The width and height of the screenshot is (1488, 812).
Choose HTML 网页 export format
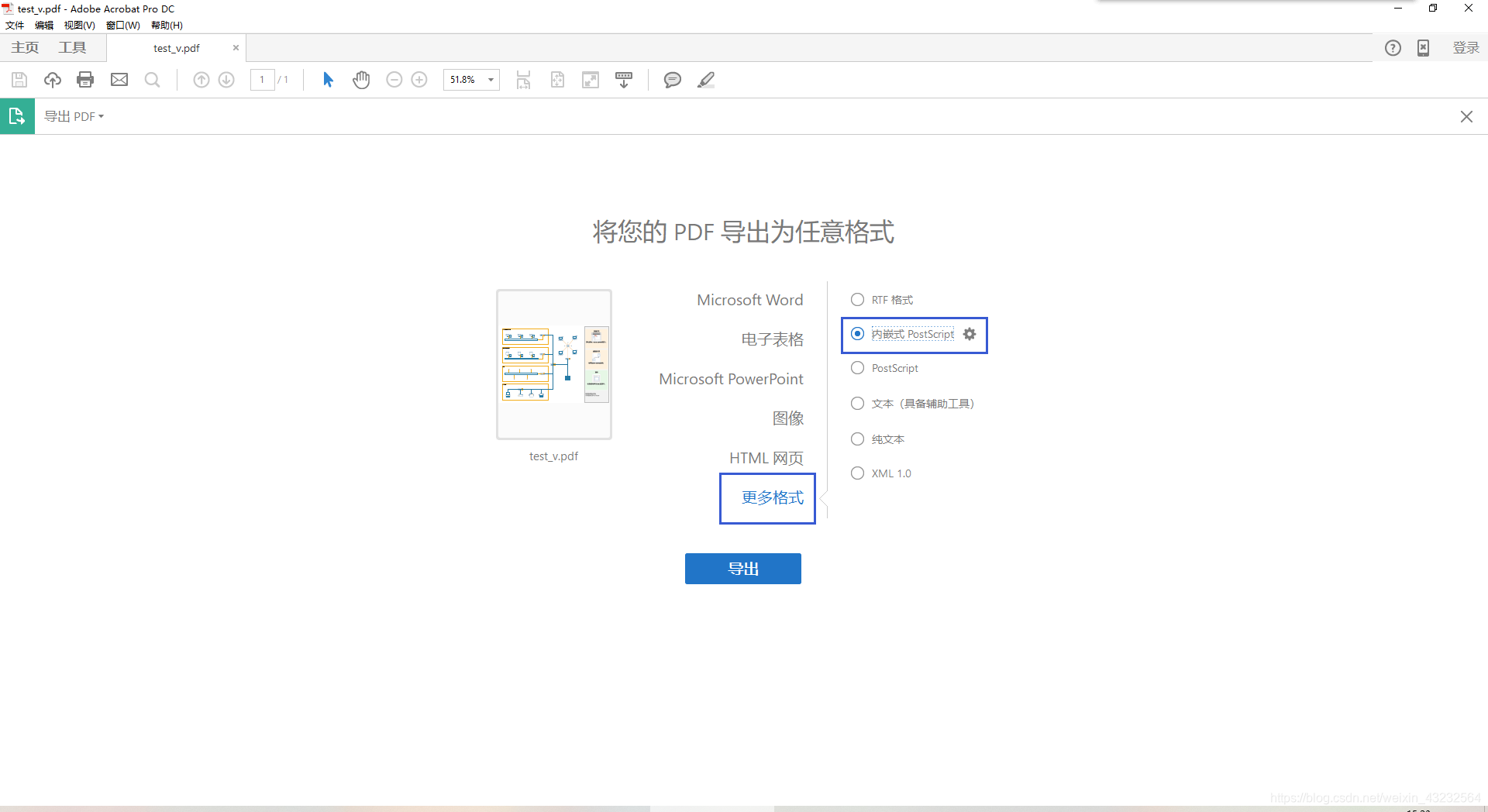(766, 458)
